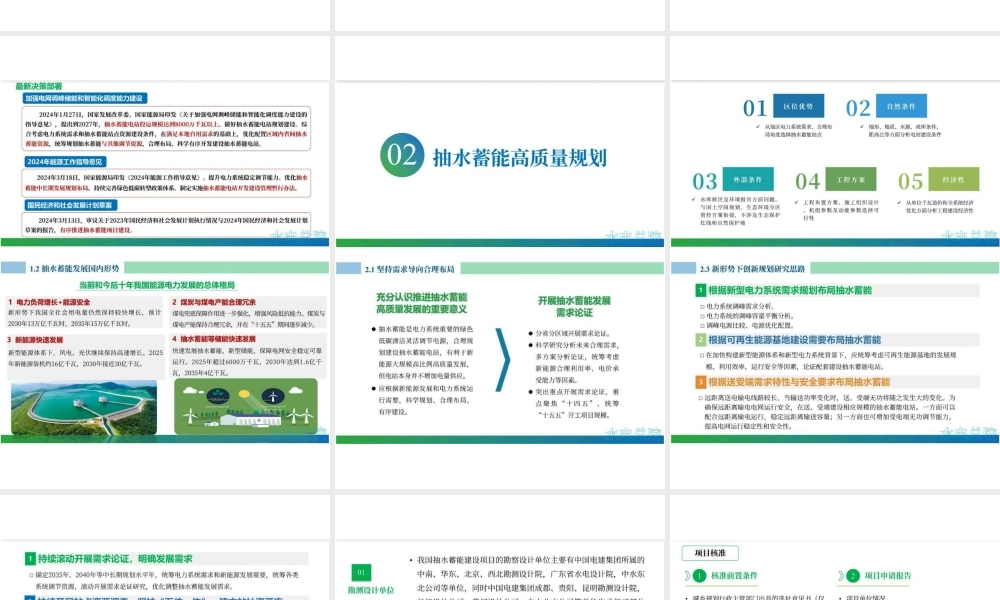The height and width of the screenshot is (600, 1000).
Task: Click the green title 开展抽水蓄能发展需求论证
Action: (574, 307)
